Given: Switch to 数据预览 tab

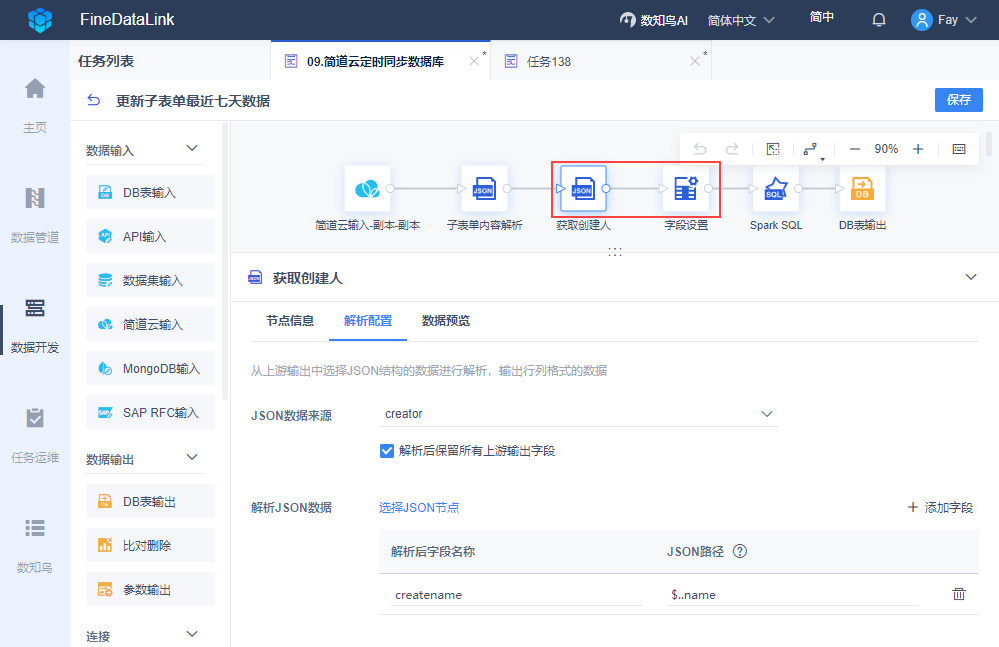Looking at the screenshot, I should [445, 321].
